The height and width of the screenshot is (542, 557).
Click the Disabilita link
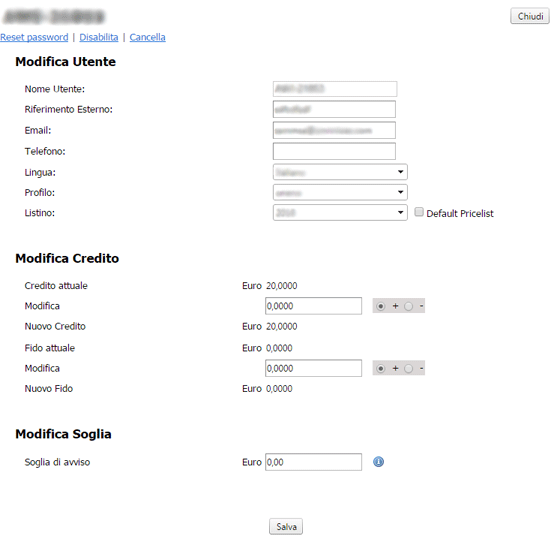[x=99, y=37]
